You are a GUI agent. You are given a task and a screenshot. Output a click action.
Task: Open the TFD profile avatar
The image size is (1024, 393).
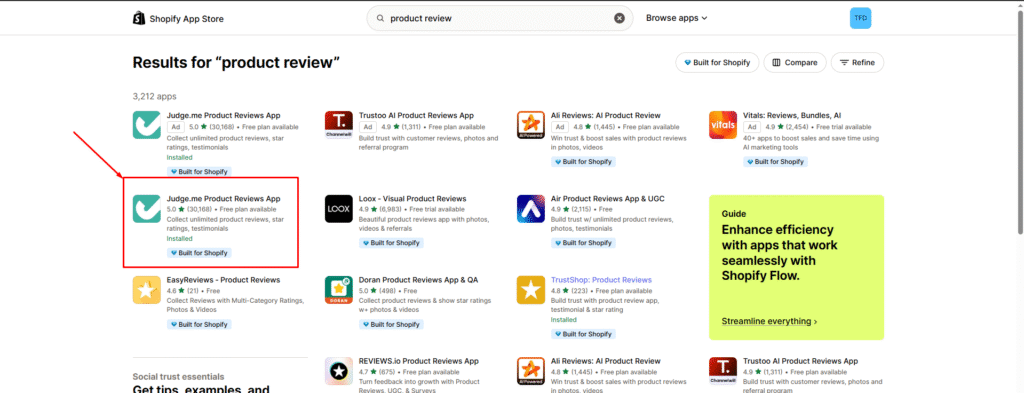pos(860,18)
